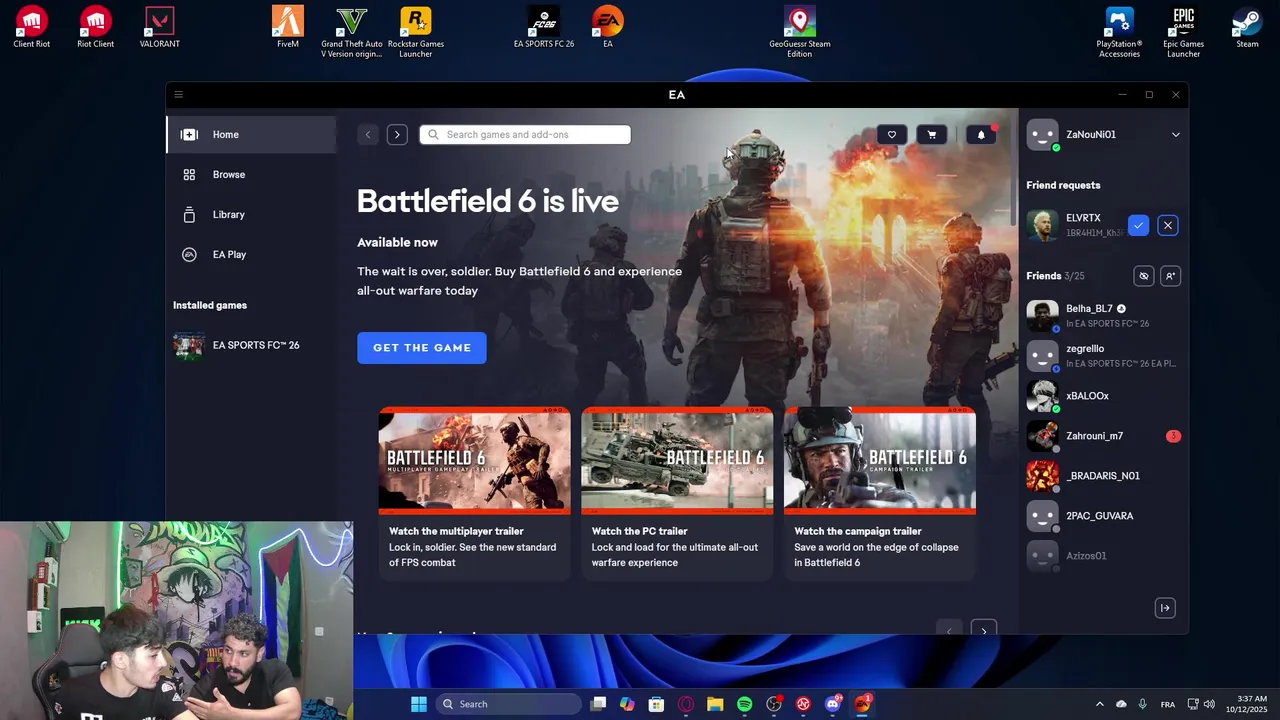Open Steam desktop shortcut

coord(1247,28)
